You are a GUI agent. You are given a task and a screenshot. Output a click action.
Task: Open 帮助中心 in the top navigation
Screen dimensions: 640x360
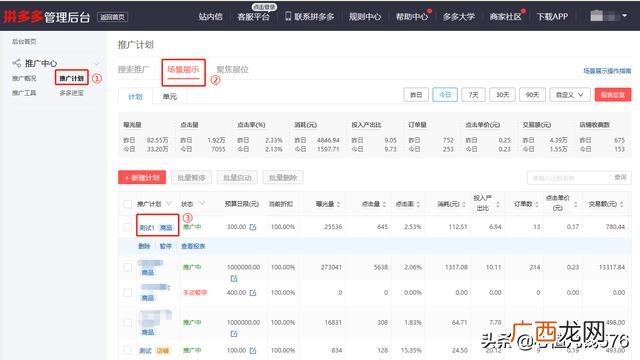point(412,17)
